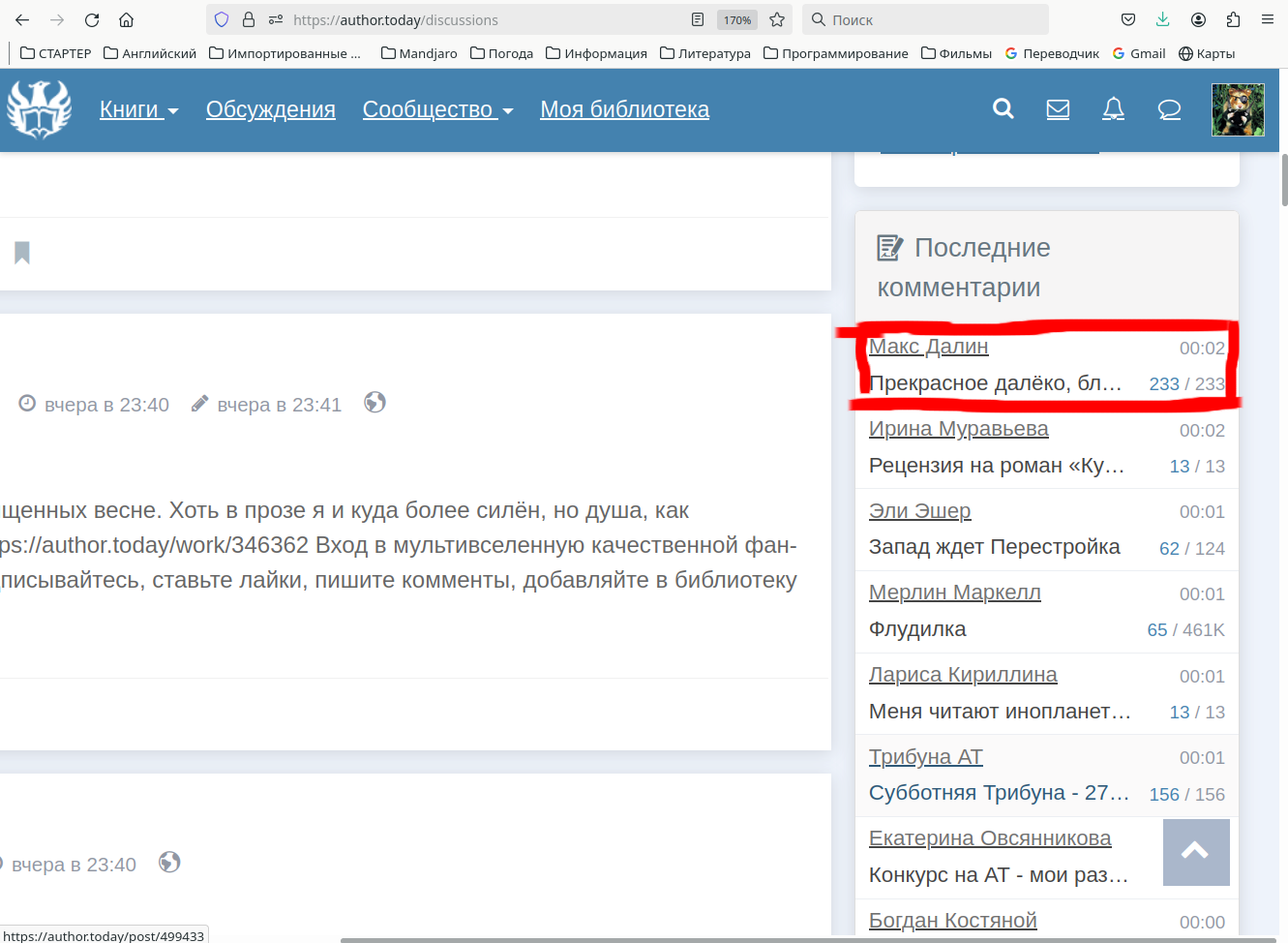Bookmark this page with star icon

pyautogui.click(x=777, y=19)
